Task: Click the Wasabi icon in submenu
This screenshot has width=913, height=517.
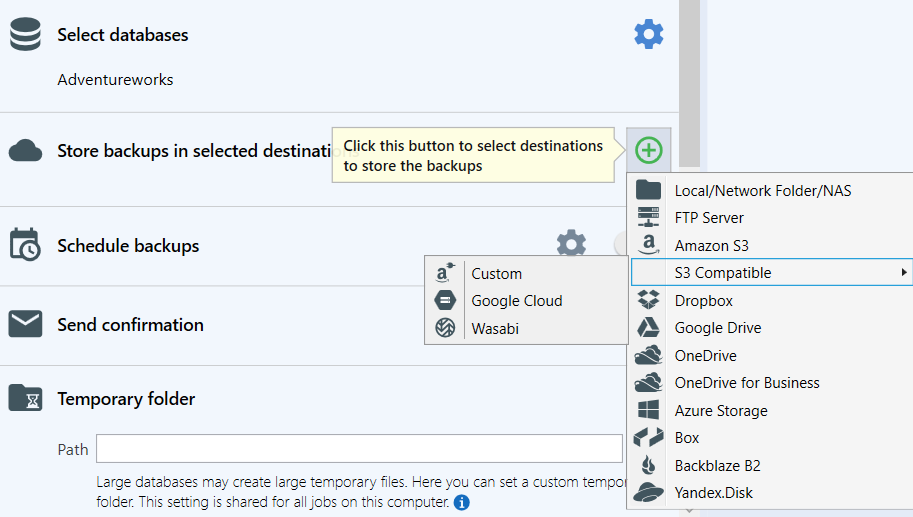Action: pos(445,328)
